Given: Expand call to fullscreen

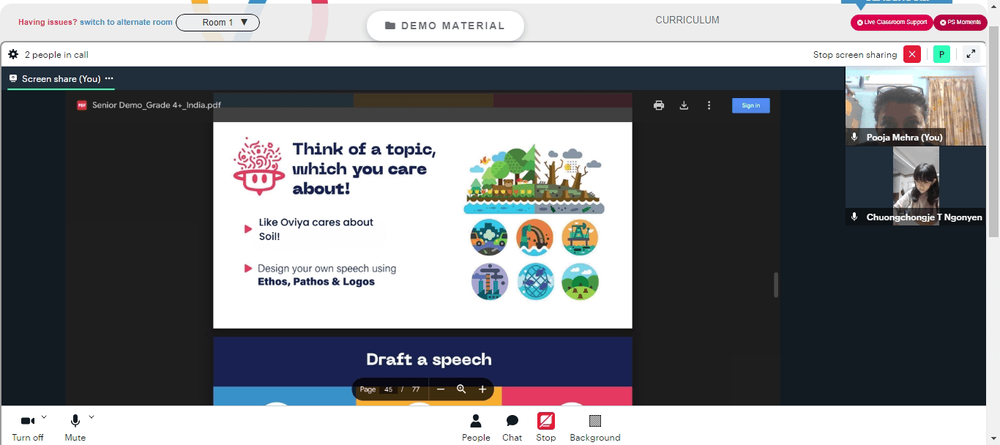Looking at the screenshot, I should click(x=971, y=55).
